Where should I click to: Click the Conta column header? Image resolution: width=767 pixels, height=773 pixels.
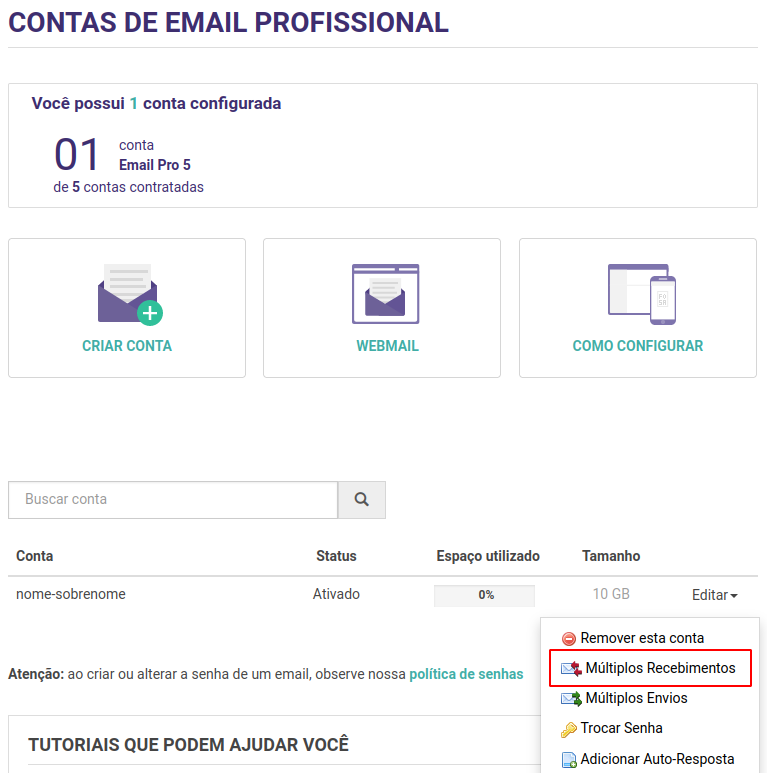[x=35, y=556]
